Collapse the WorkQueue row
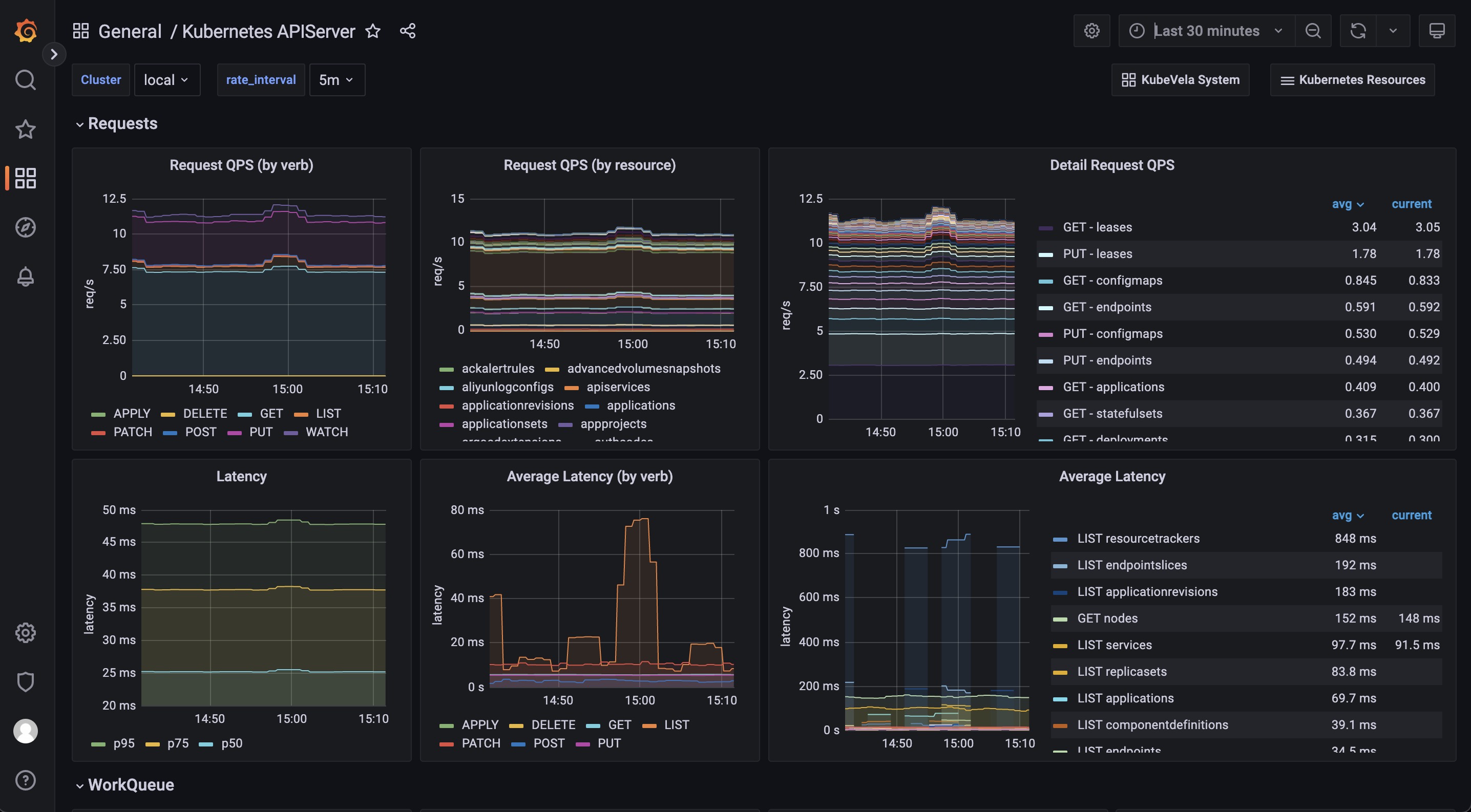Image resolution: width=1471 pixels, height=812 pixels. (125, 785)
